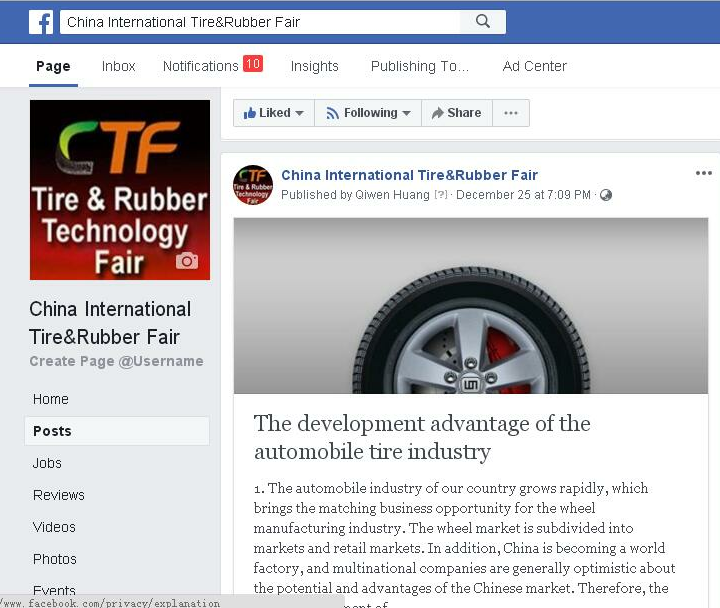Click the Share button

pyautogui.click(x=457, y=113)
